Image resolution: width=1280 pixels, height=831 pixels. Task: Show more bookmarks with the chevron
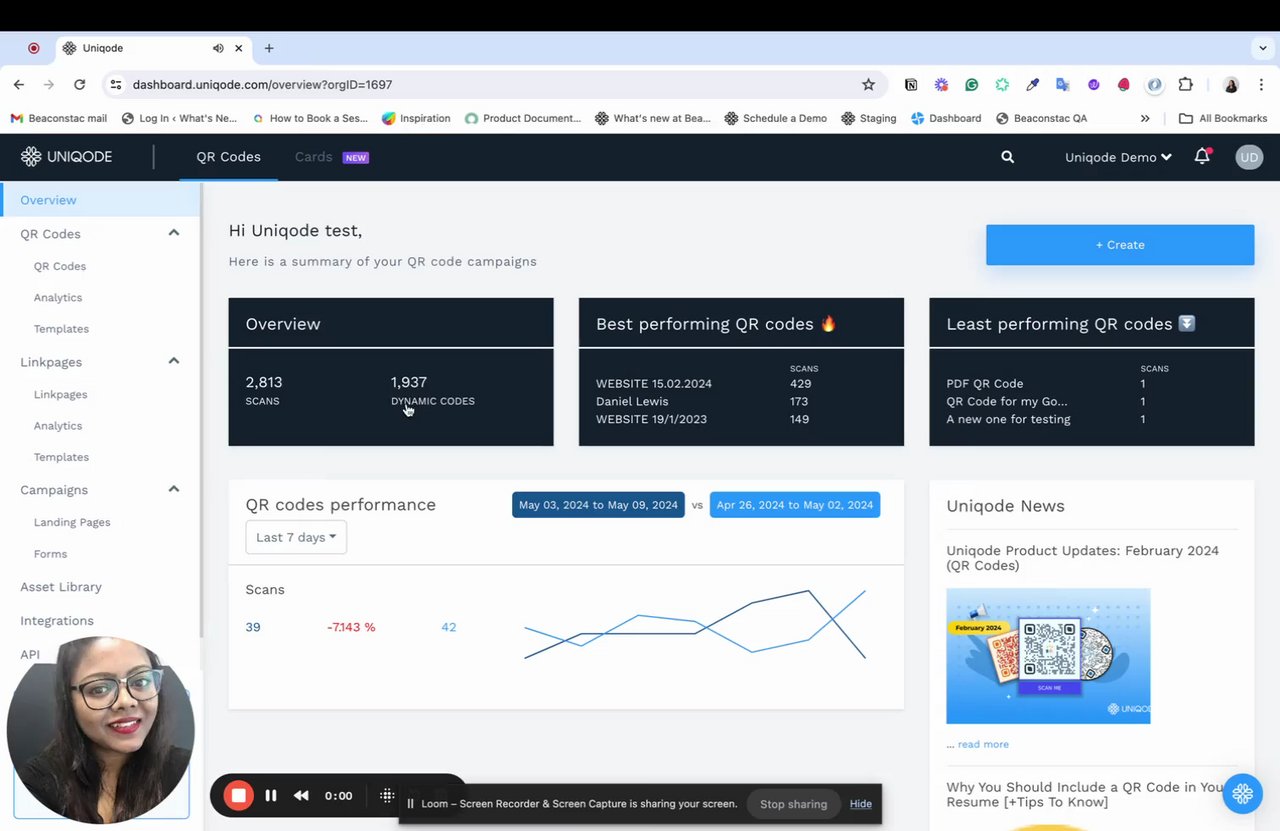1145,118
